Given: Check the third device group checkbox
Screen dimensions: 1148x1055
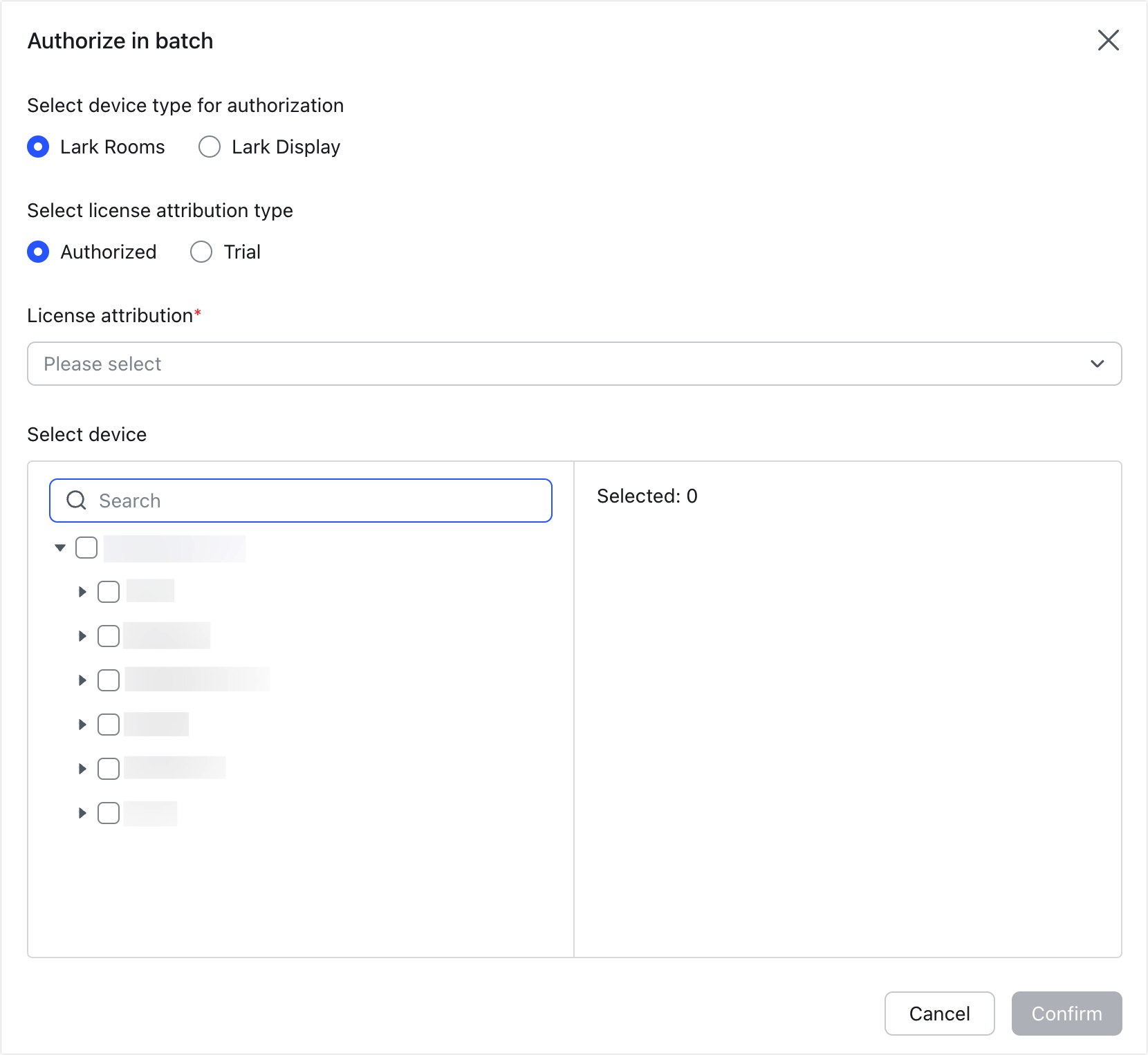Looking at the screenshot, I should tap(109, 680).
